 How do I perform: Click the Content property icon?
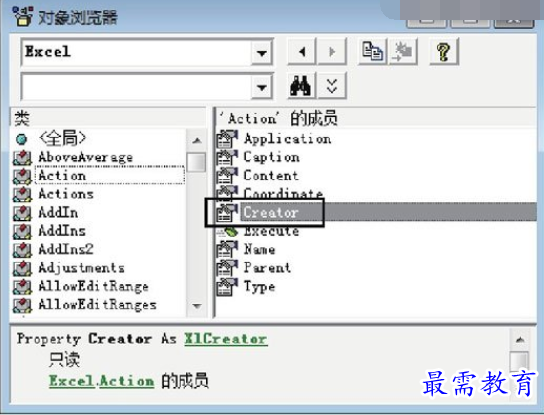(x=227, y=176)
